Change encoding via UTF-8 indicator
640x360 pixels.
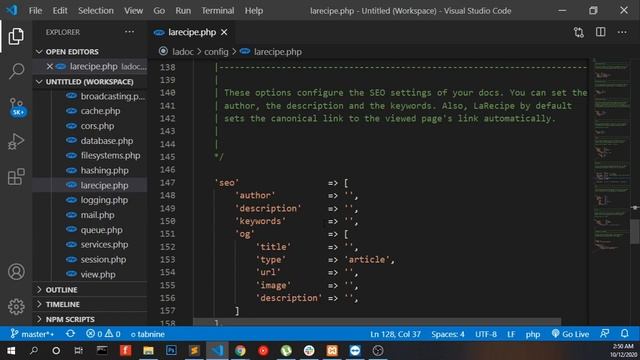pyautogui.click(x=486, y=334)
